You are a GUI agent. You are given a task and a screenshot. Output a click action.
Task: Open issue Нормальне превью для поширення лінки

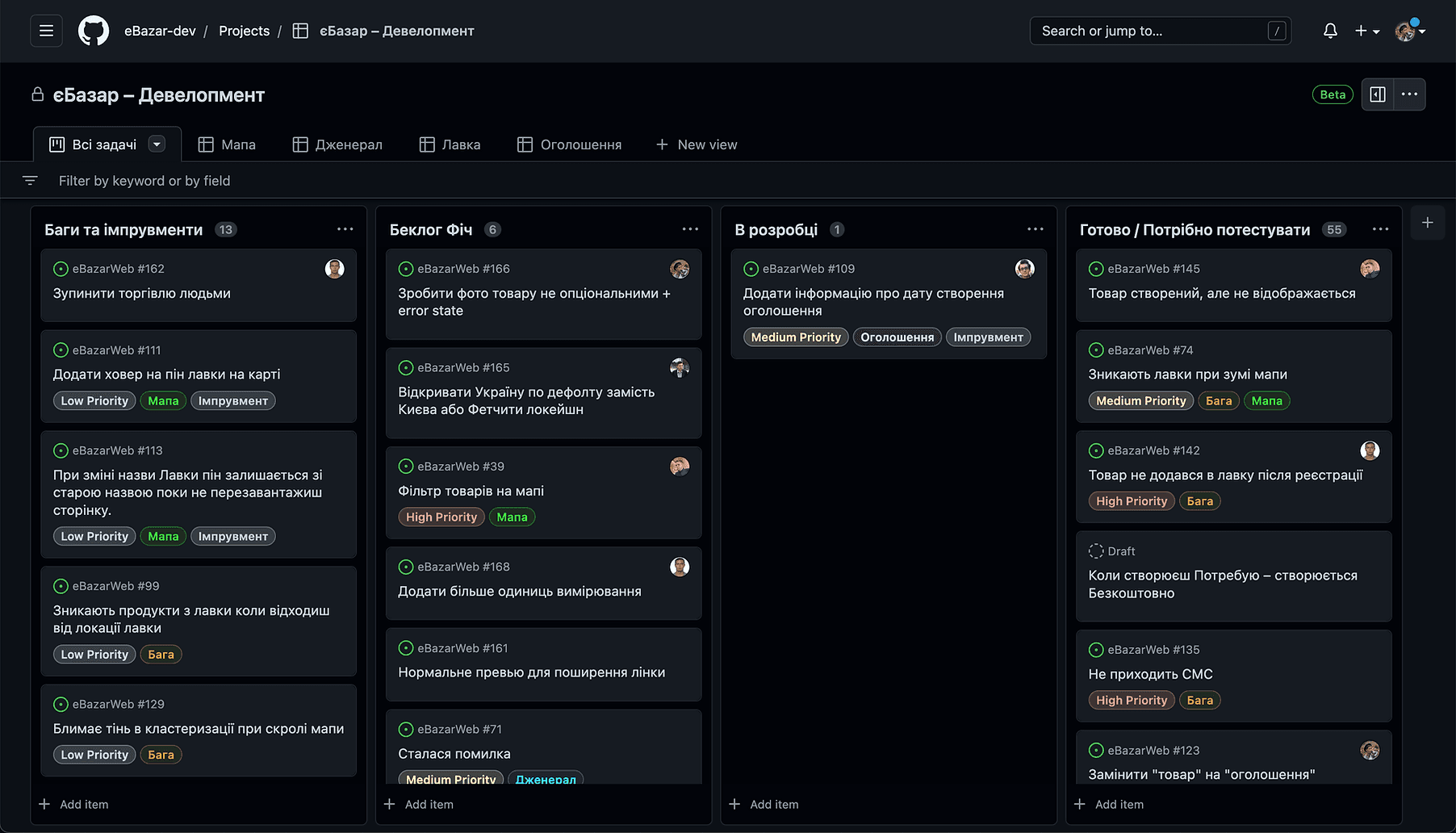coord(532,672)
